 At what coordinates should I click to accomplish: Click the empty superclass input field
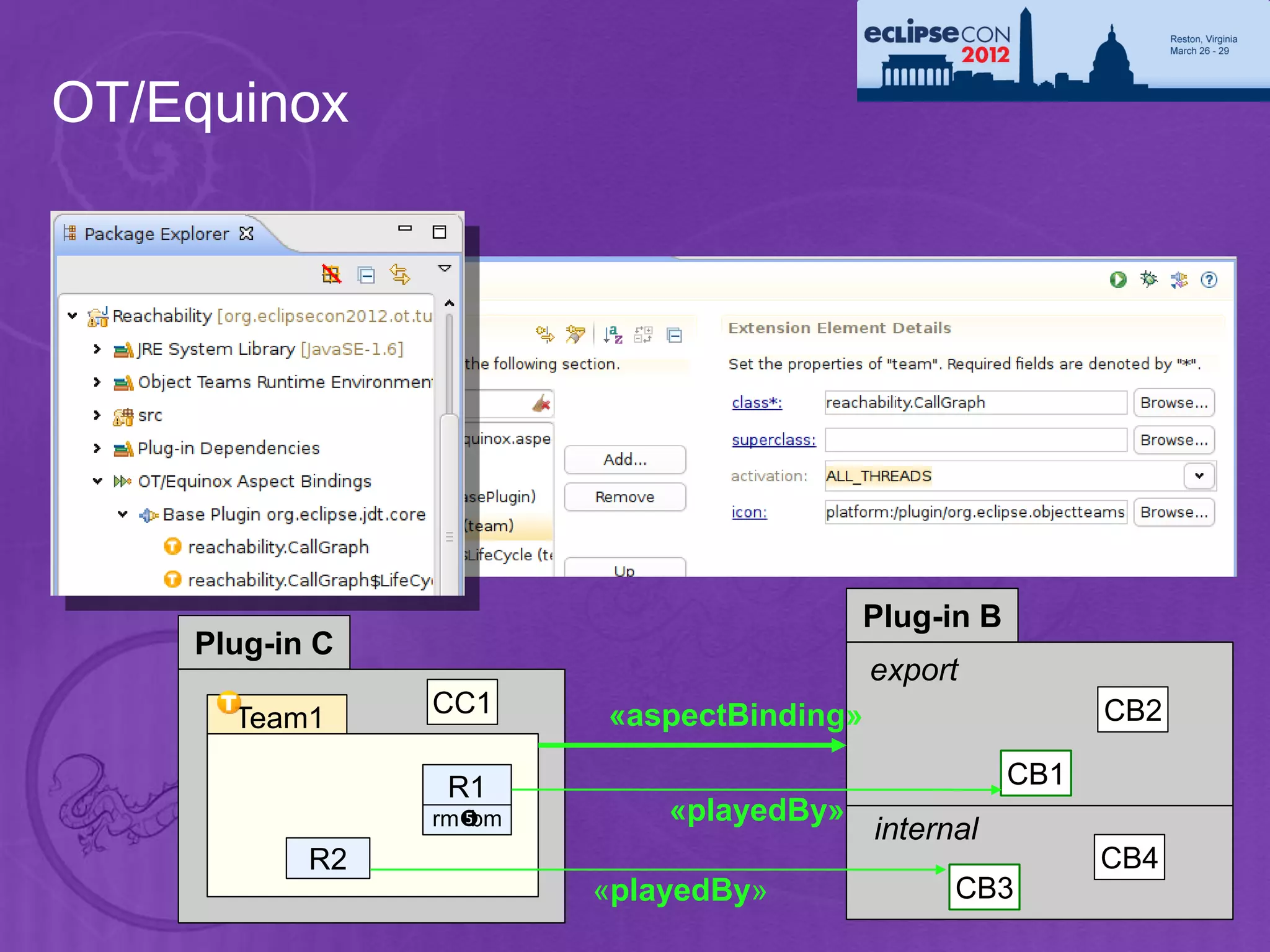[x=975, y=439]
